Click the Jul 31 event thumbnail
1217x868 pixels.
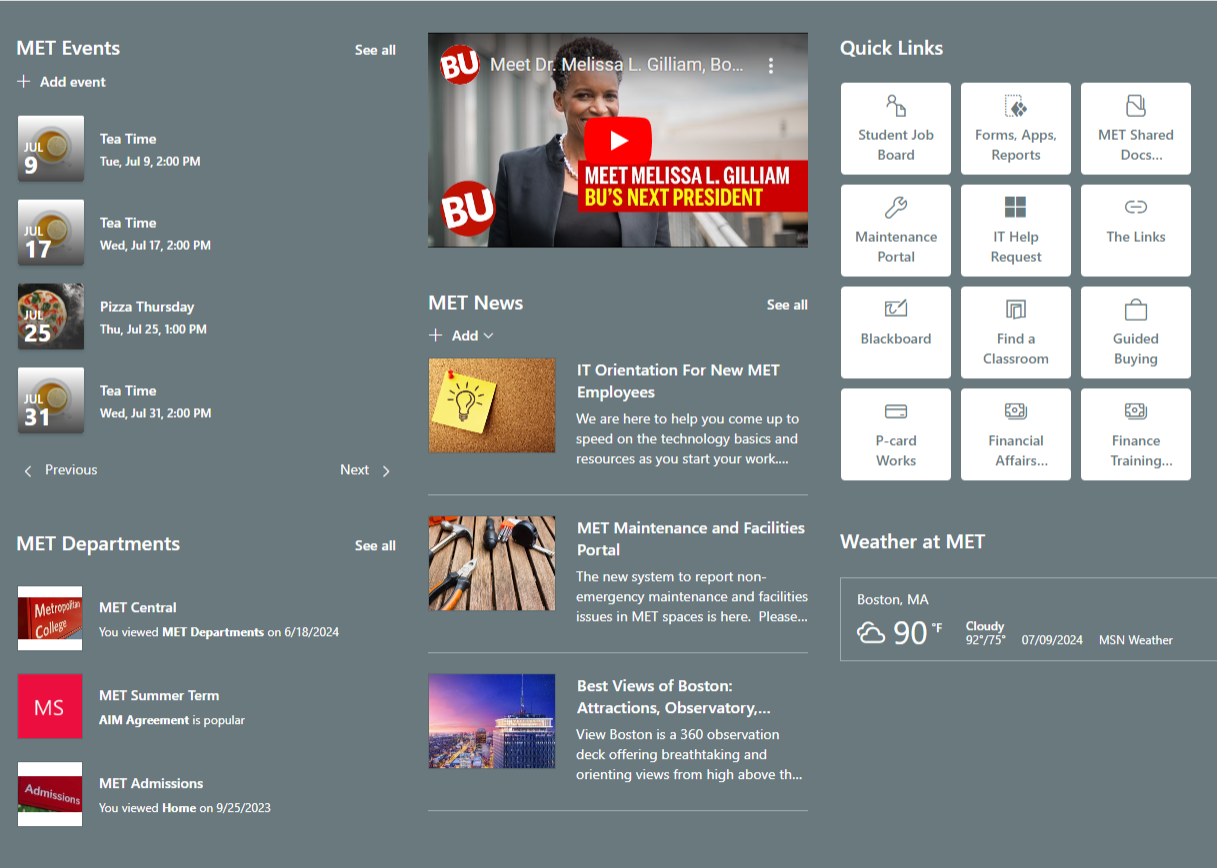[51, 401]
